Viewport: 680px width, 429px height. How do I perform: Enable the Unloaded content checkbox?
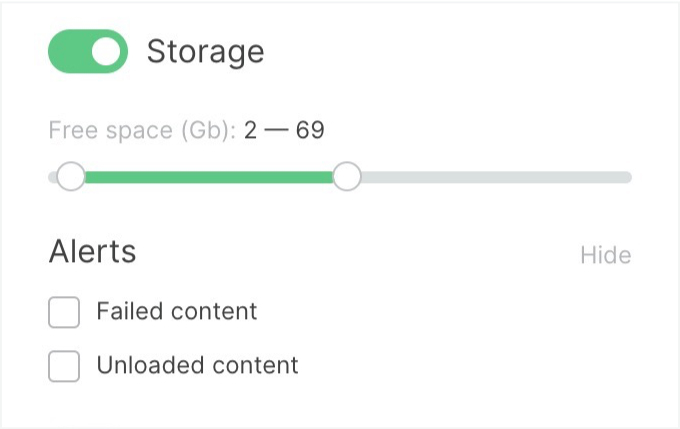[x=64, y=367]
